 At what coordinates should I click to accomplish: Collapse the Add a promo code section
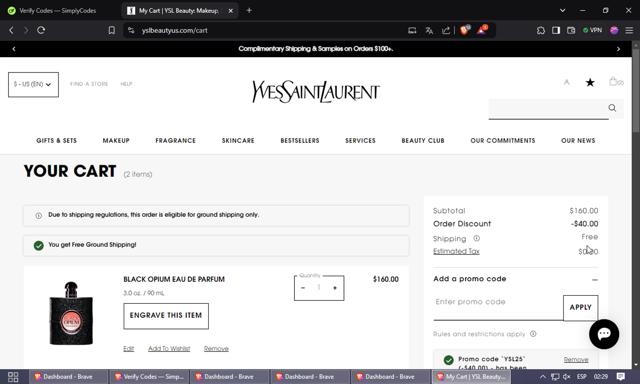(x=595, y=280)
